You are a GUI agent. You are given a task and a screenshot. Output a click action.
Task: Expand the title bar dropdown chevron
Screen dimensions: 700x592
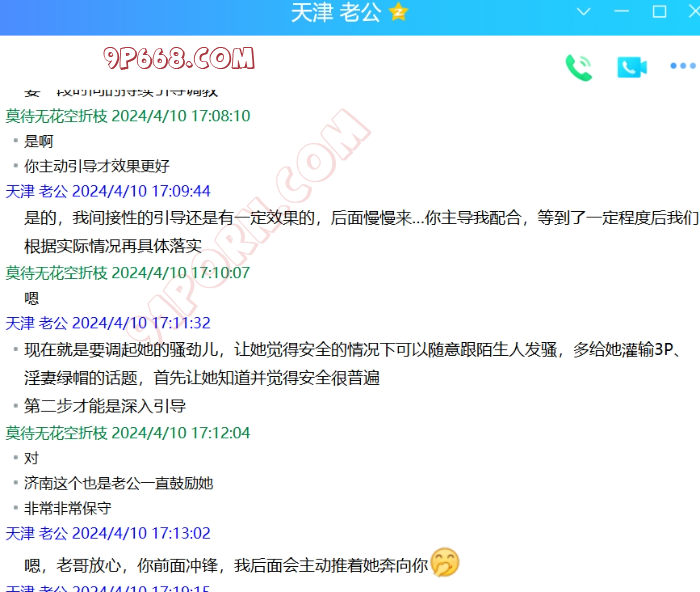586,12
